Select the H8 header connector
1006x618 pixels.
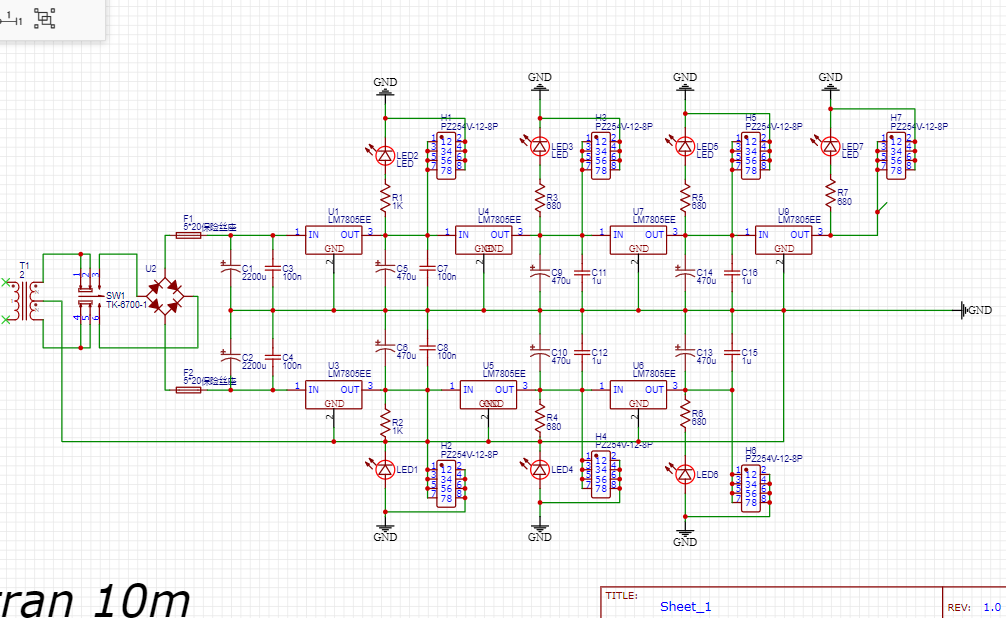coord(750,486)
